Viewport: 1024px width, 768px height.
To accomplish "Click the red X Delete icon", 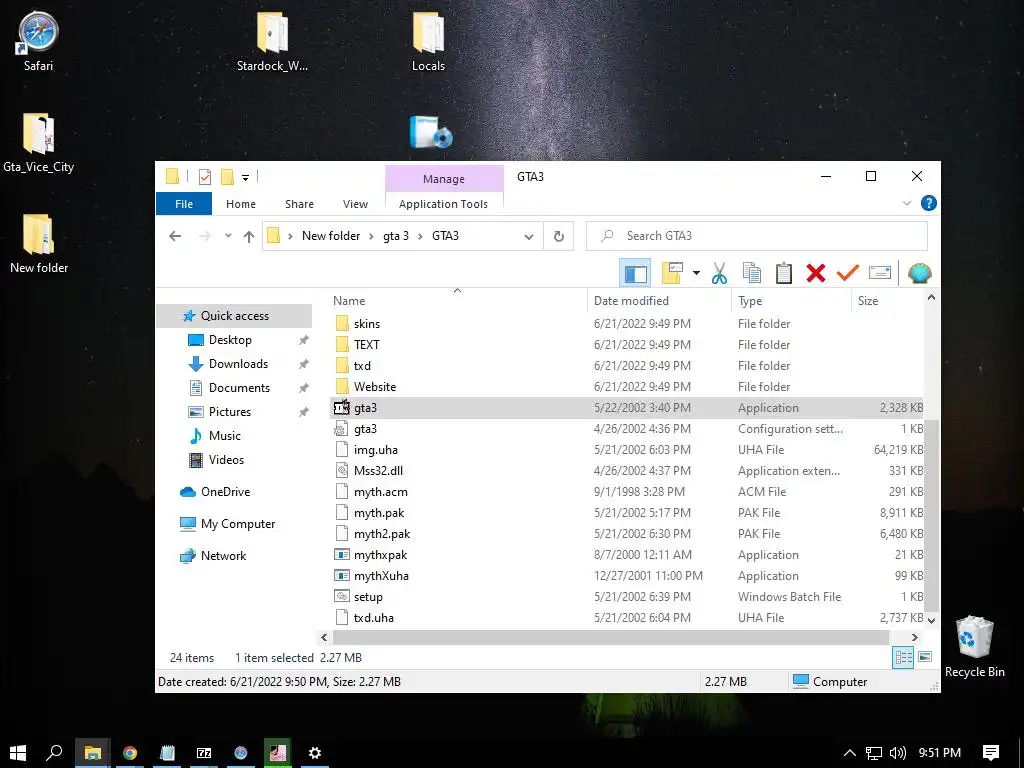I will point(816,273).
